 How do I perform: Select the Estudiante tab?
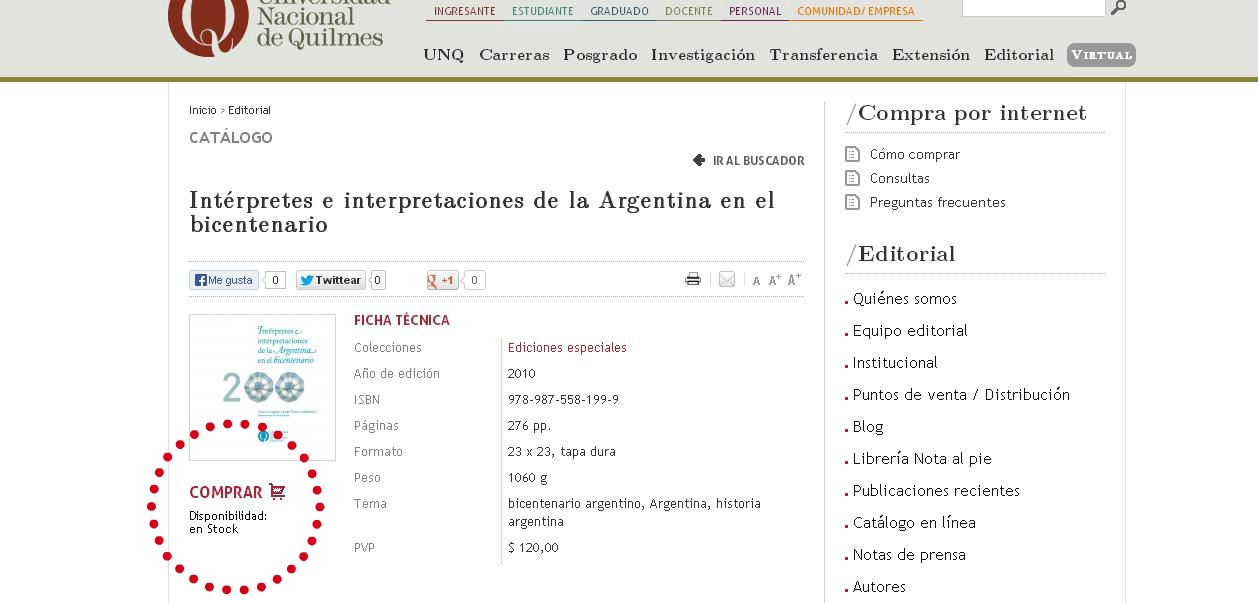543,12
